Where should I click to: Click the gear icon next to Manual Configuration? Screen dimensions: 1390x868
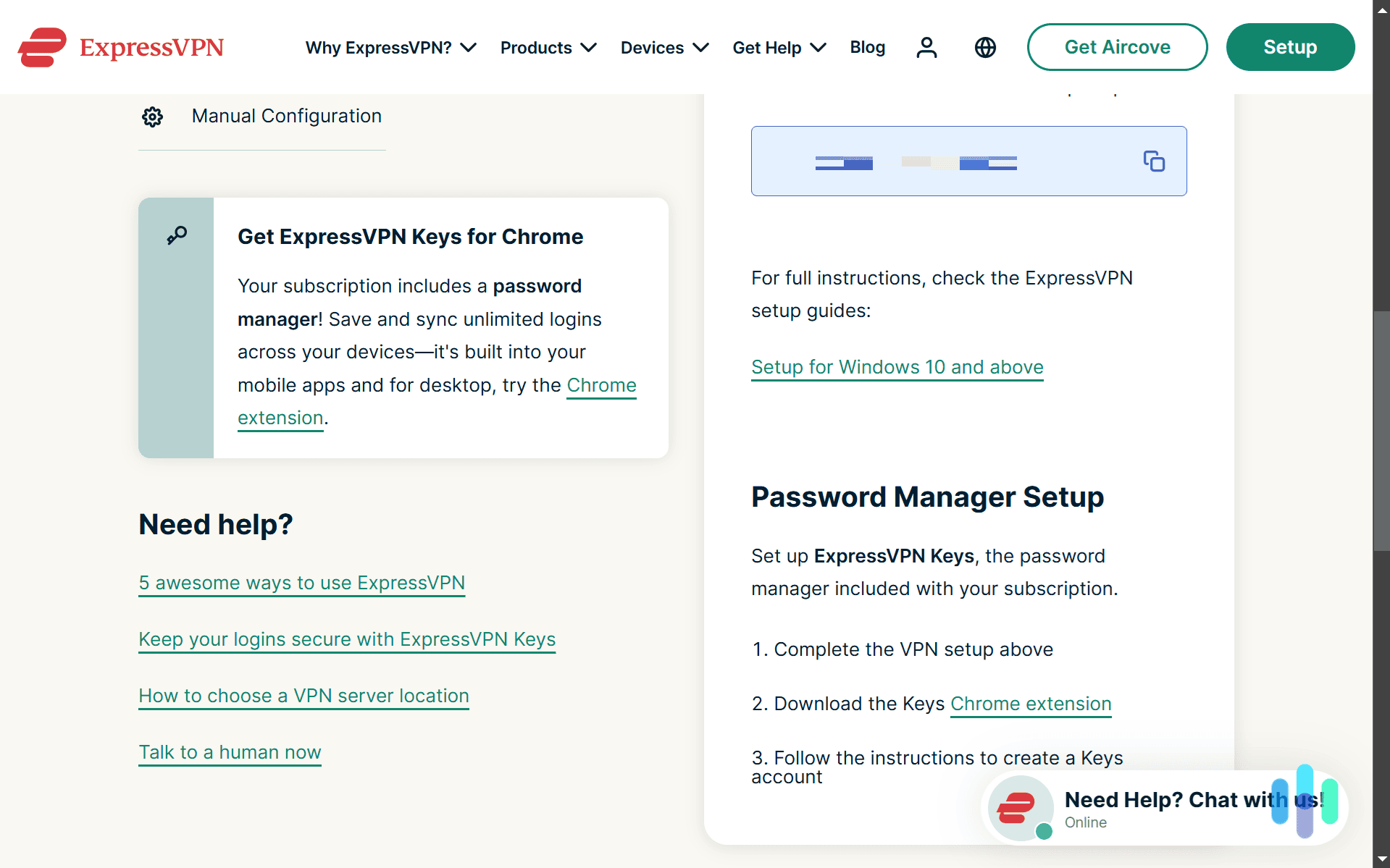pos(152,117)
